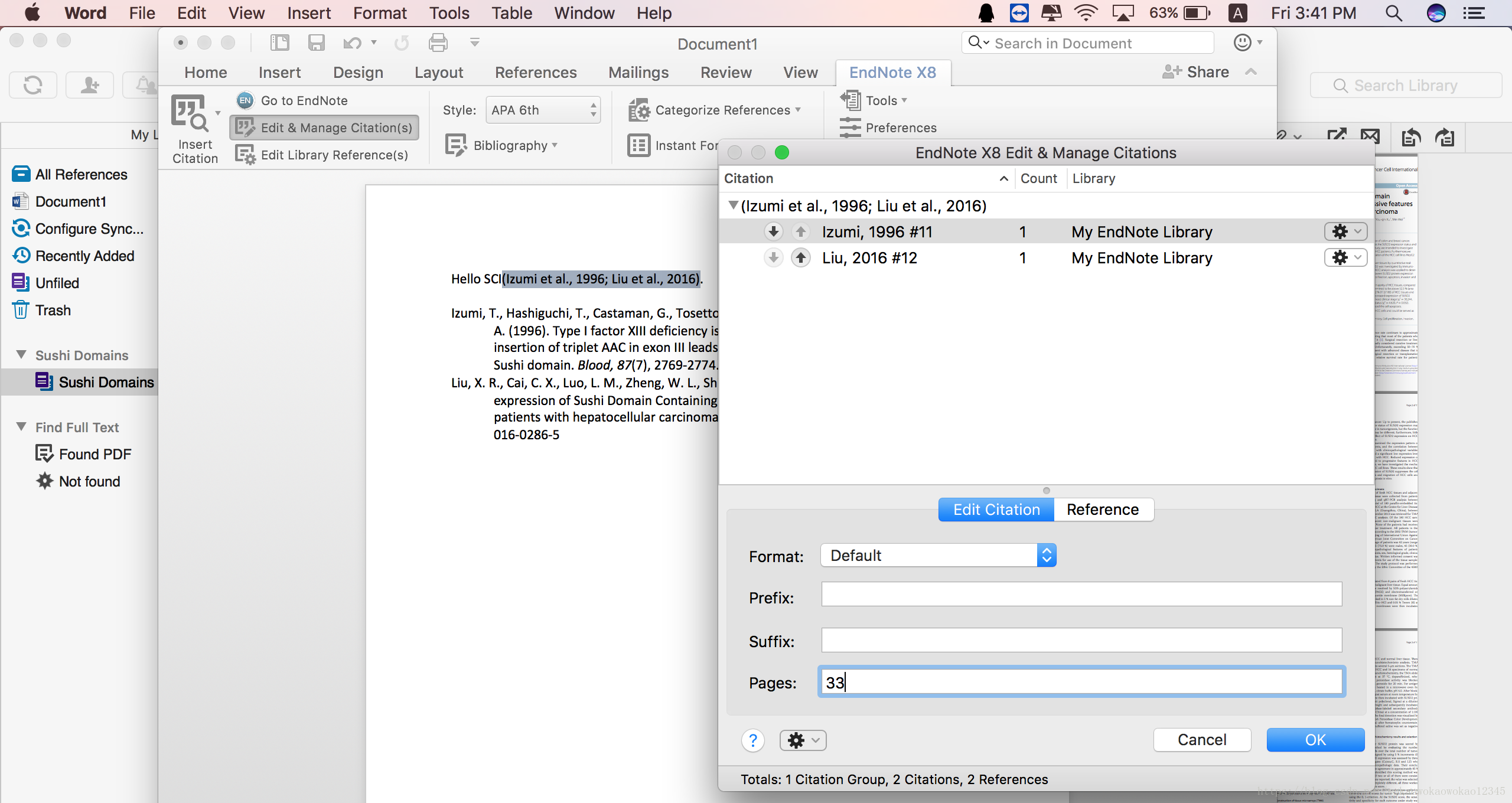Image resolution: width=1512 pixels, height=803 pixels.
Task: Open the Bibliography dropdown
Action: tap(502, 145)
